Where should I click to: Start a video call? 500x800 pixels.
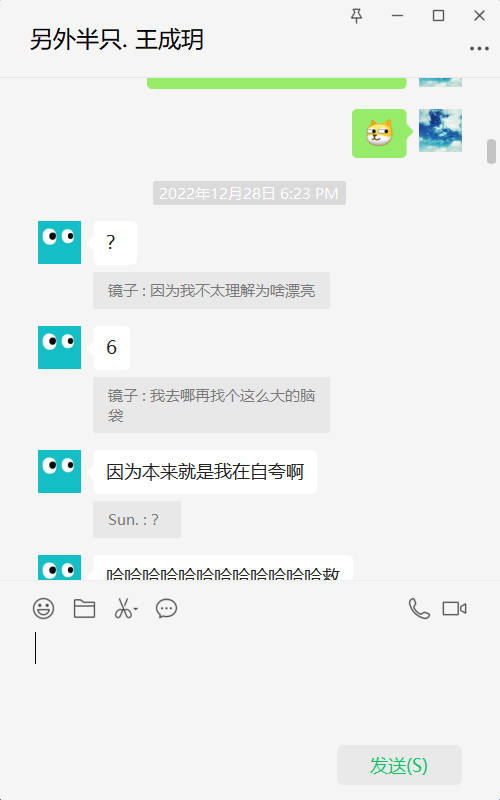[454, 608]
